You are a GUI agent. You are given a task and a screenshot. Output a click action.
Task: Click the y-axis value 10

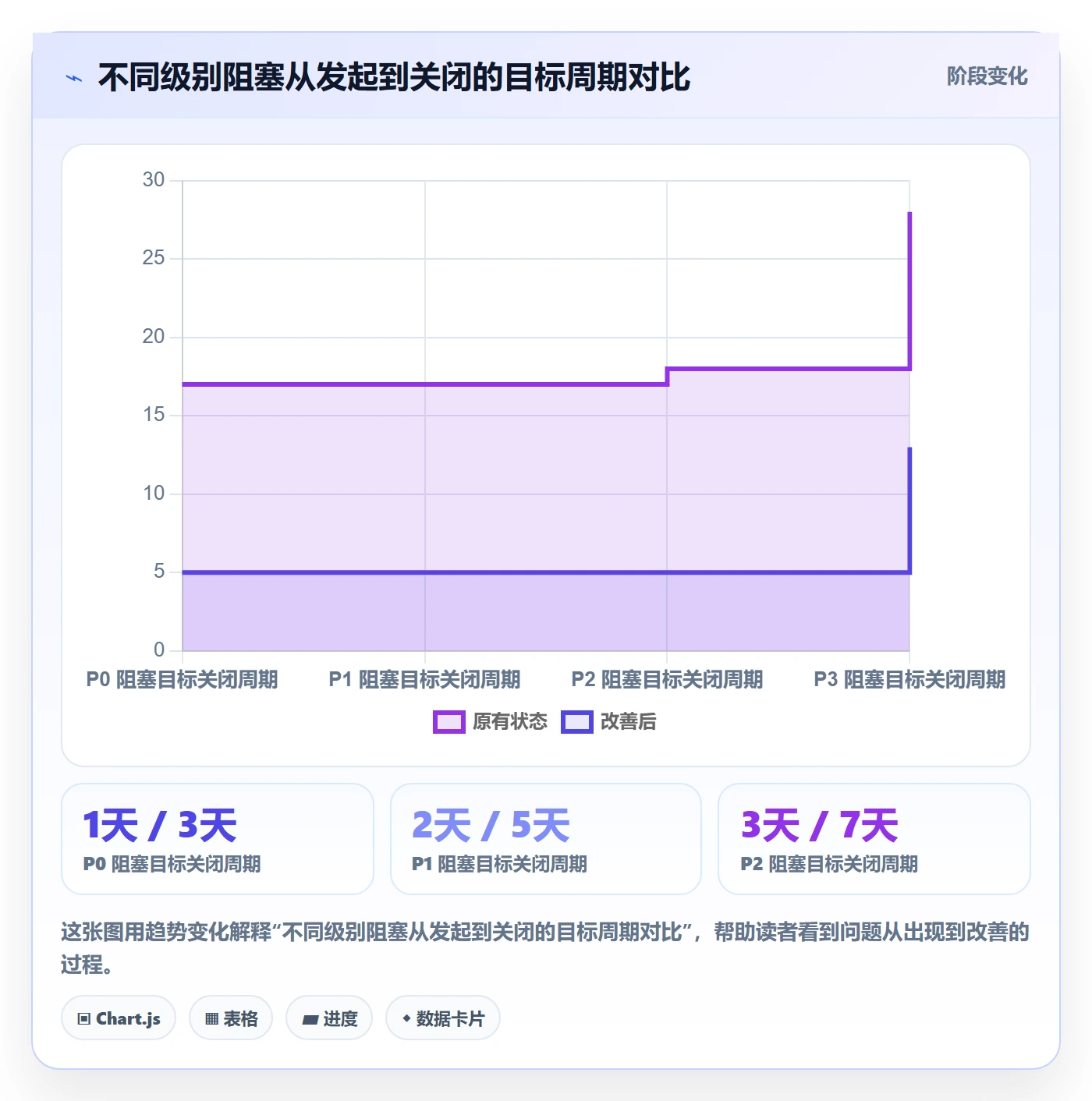point(154,494)
